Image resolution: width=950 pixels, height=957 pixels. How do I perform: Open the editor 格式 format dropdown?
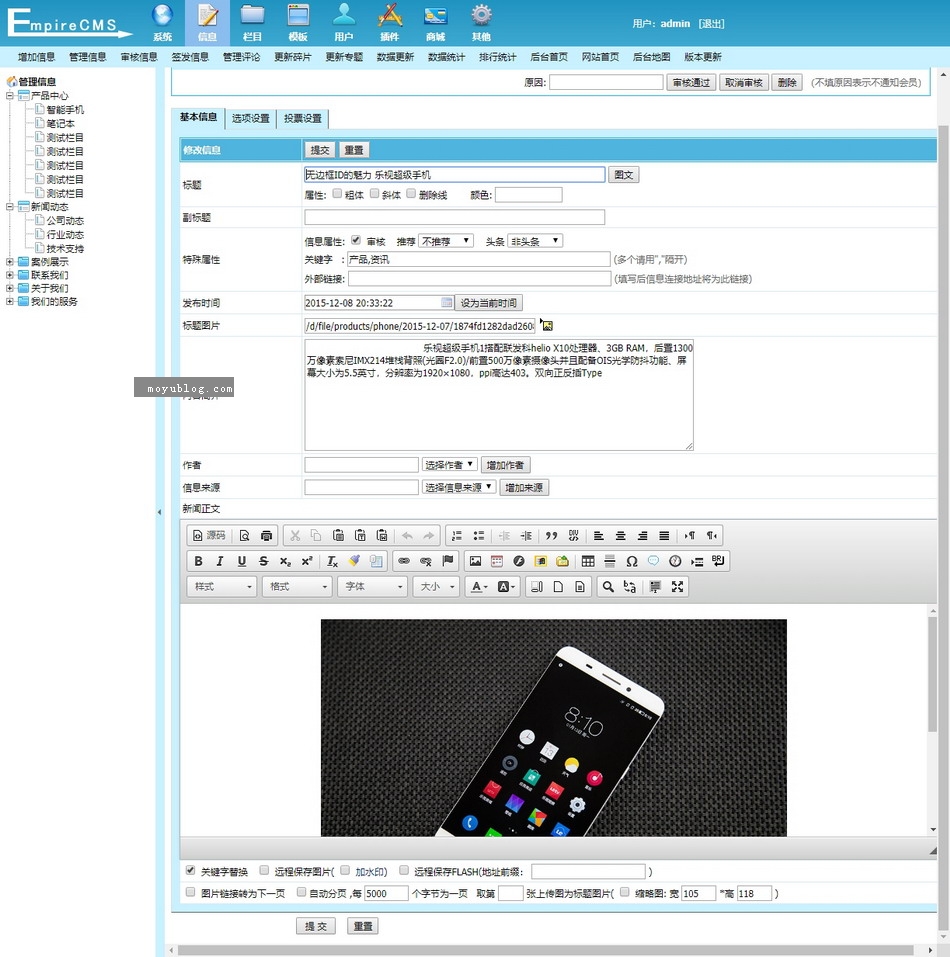(297, 587)
